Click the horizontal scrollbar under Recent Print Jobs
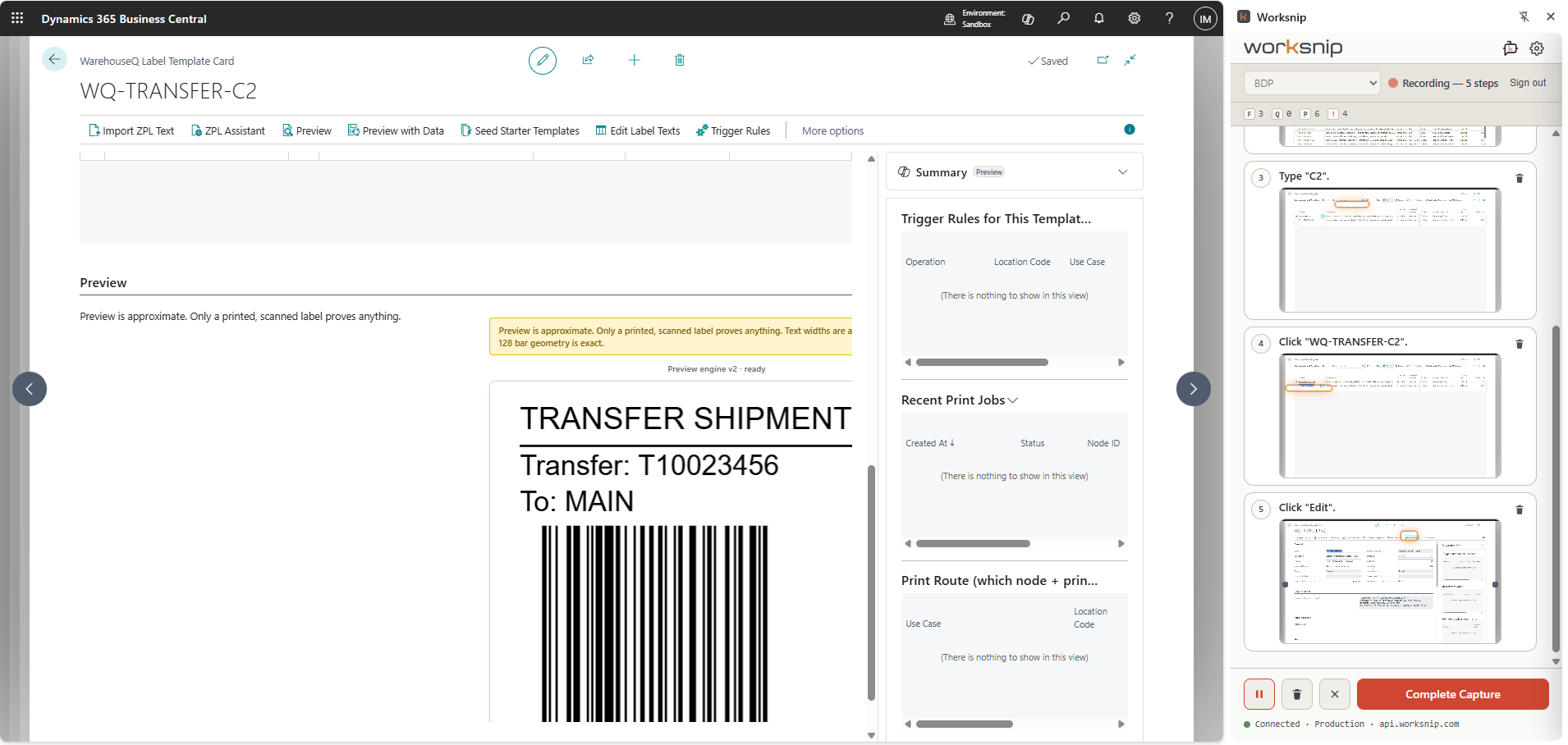 tap(973, 543)
